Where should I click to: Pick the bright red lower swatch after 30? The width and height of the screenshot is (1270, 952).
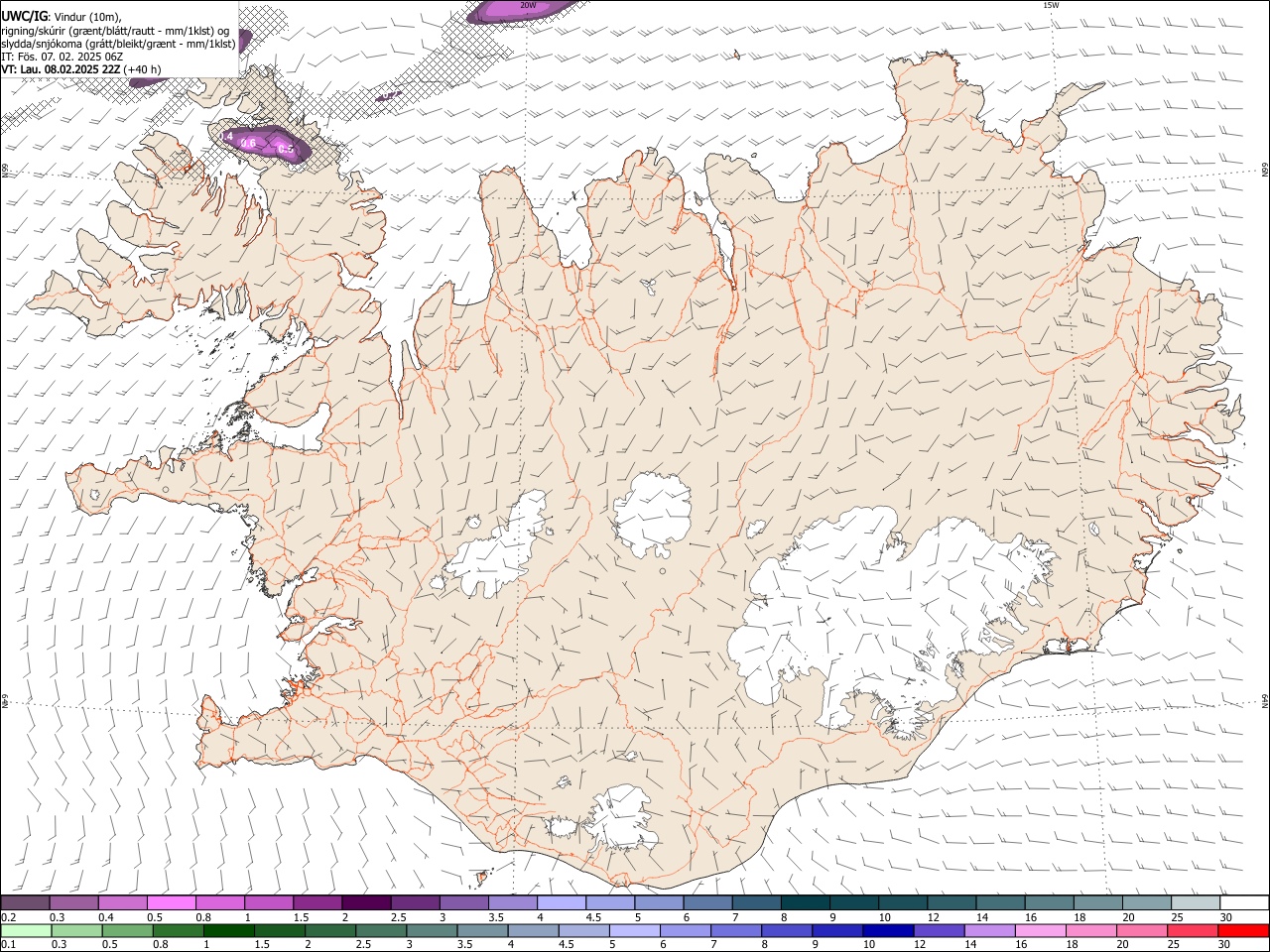(1244, 930)
